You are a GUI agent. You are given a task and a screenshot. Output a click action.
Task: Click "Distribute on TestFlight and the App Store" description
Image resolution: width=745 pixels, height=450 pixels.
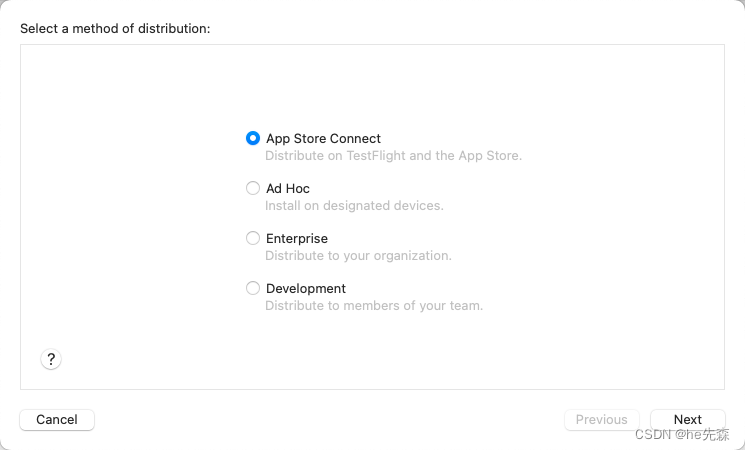(x=393, y=156)
